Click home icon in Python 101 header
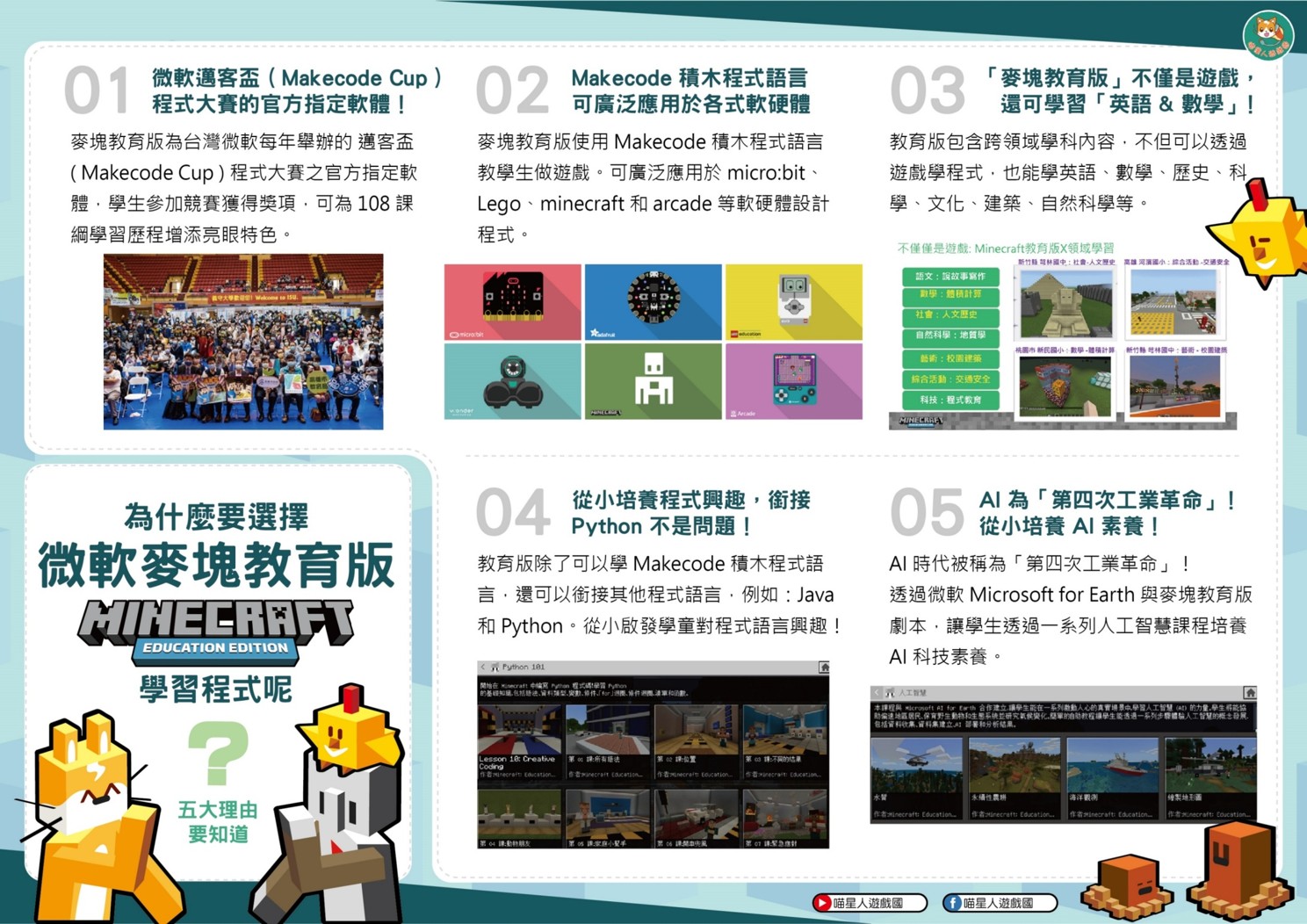Screen dimensions: 1307x924 click(x=824, y=668)
